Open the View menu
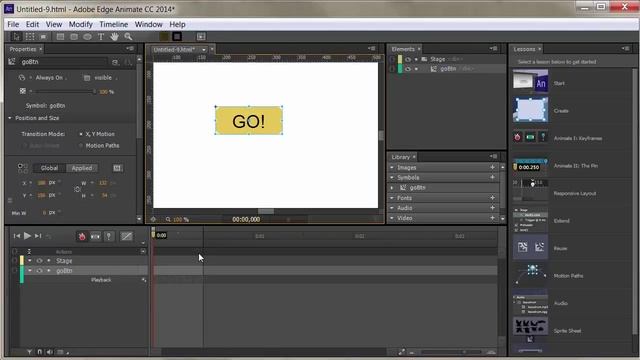Image resolution: width=640 pixels, height=360 pixels. pos(54,24)
